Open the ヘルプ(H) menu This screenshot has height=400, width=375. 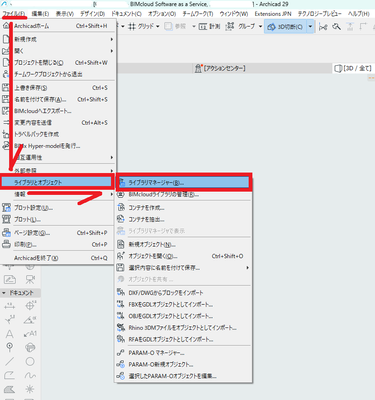point(359,14)
